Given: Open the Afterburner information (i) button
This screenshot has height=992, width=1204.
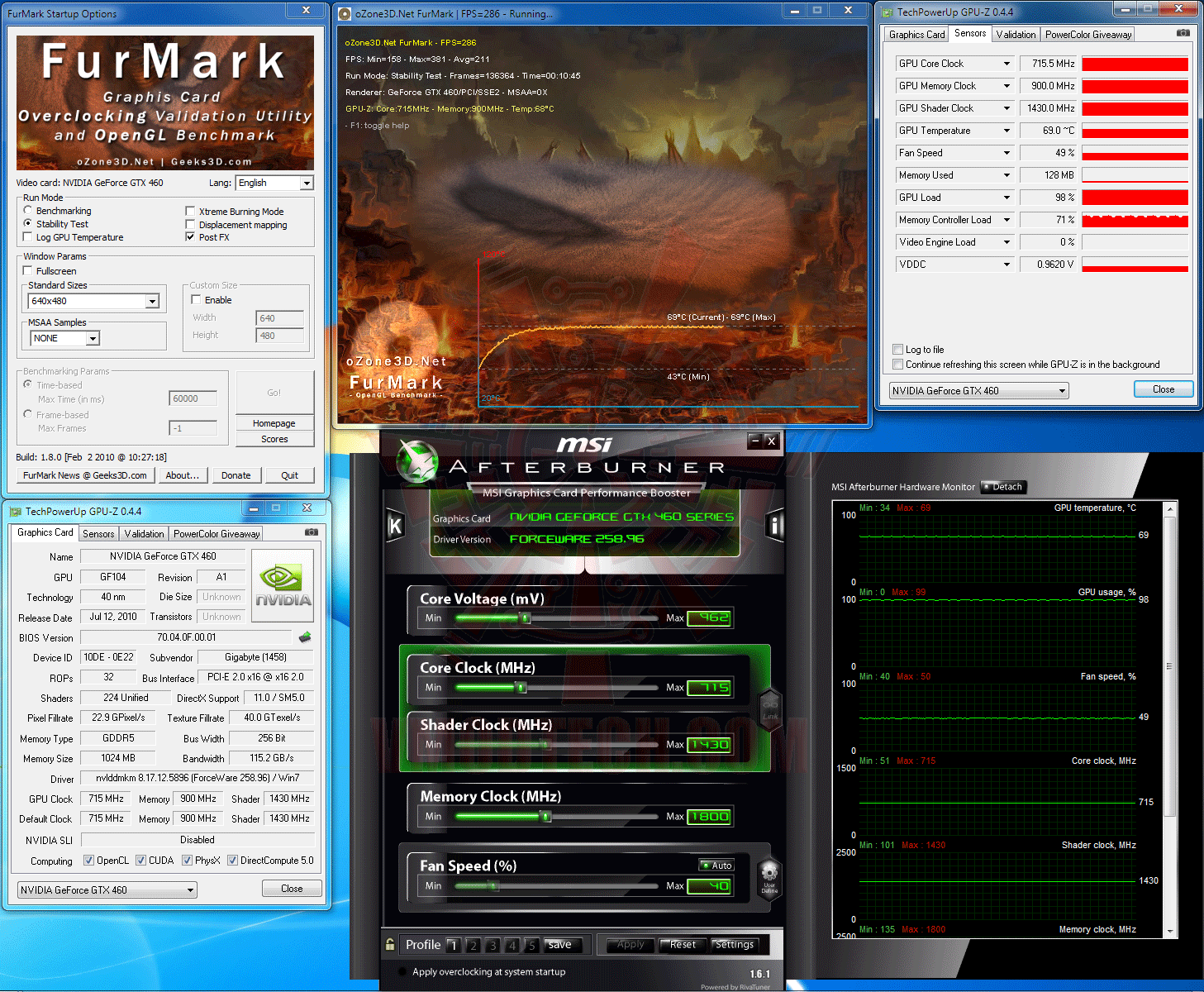Looking at the screenshot, I should (774, 526).
